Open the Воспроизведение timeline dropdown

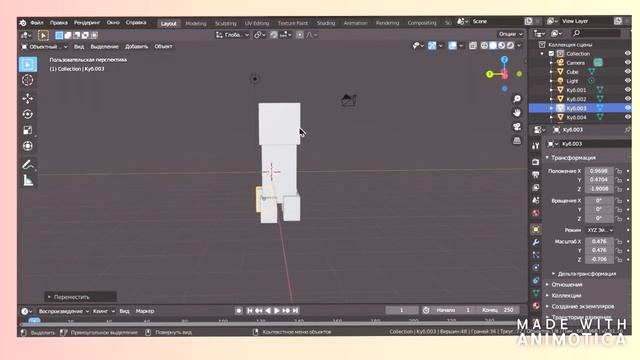tap(64, 311)
